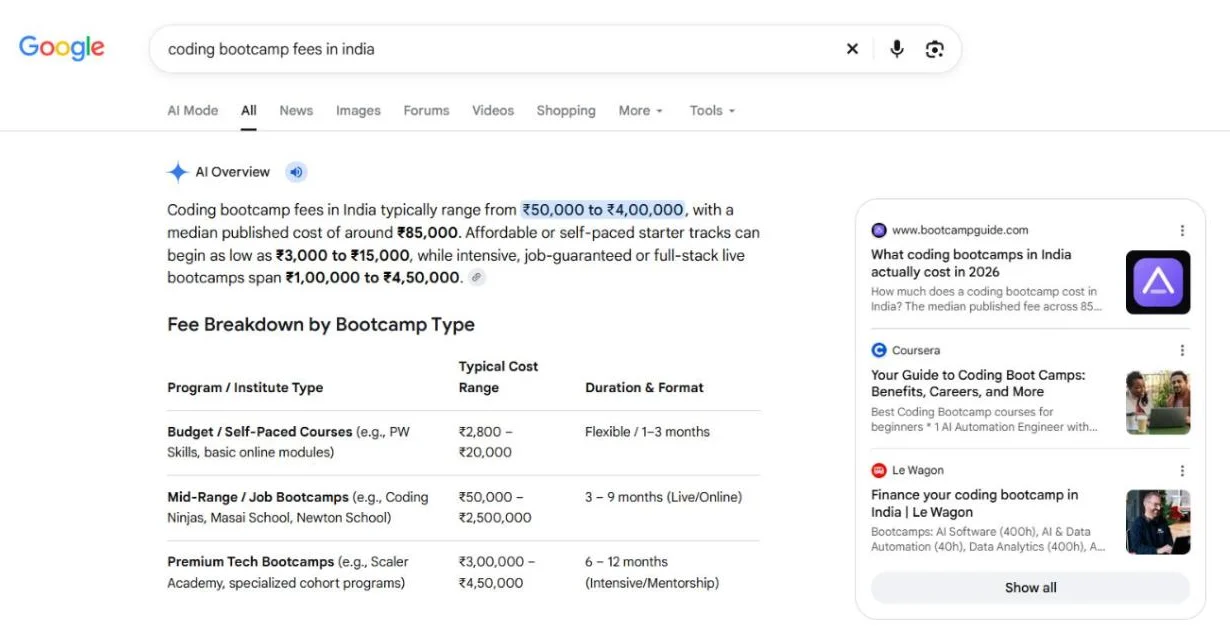Start voice search with microphone icon
This screenshot has width=1230, height=640.
897,49
